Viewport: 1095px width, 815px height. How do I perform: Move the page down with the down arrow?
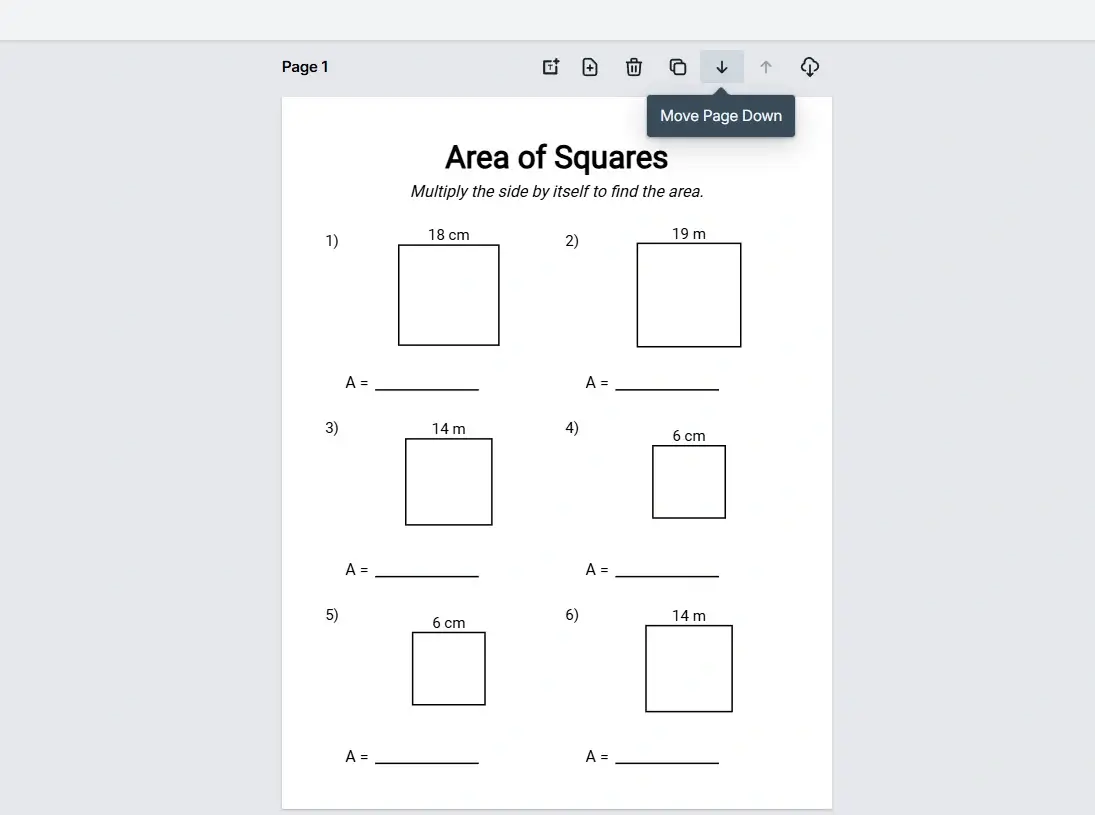click(722, 67)
